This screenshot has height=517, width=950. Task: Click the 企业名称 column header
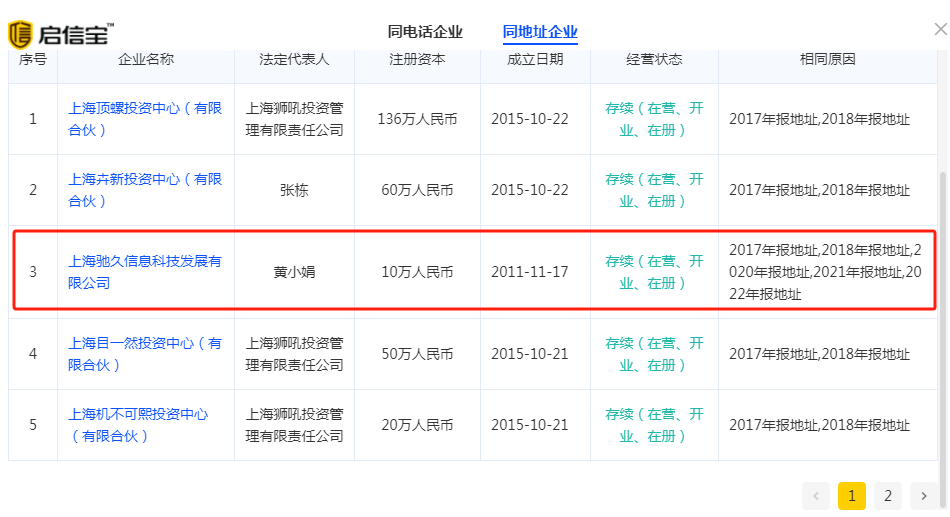pos(145,59)
